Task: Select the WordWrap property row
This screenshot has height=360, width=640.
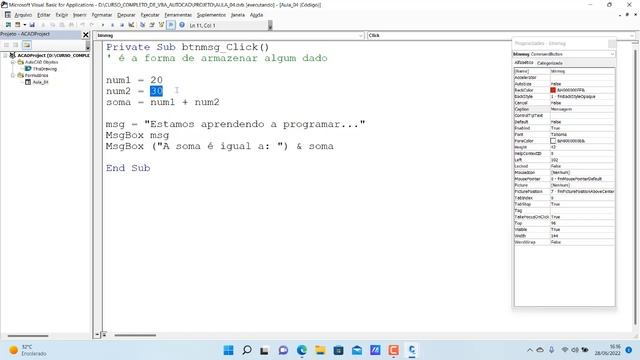Action: (564, 242)
